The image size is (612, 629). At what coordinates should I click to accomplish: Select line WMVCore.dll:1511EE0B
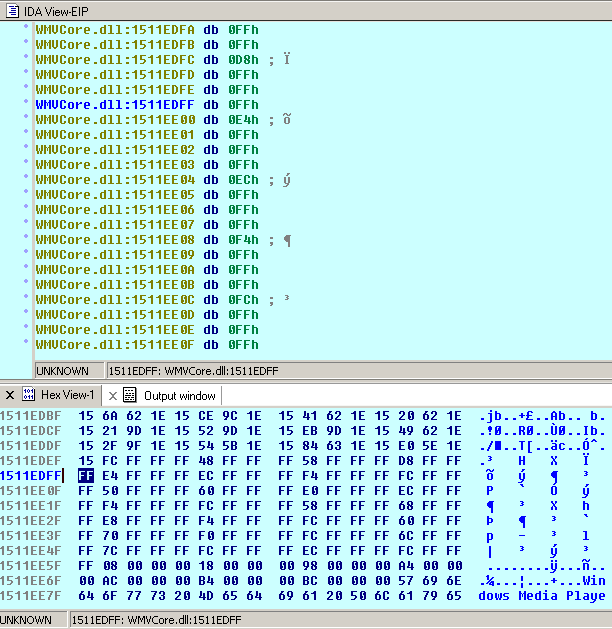point(147,285)
